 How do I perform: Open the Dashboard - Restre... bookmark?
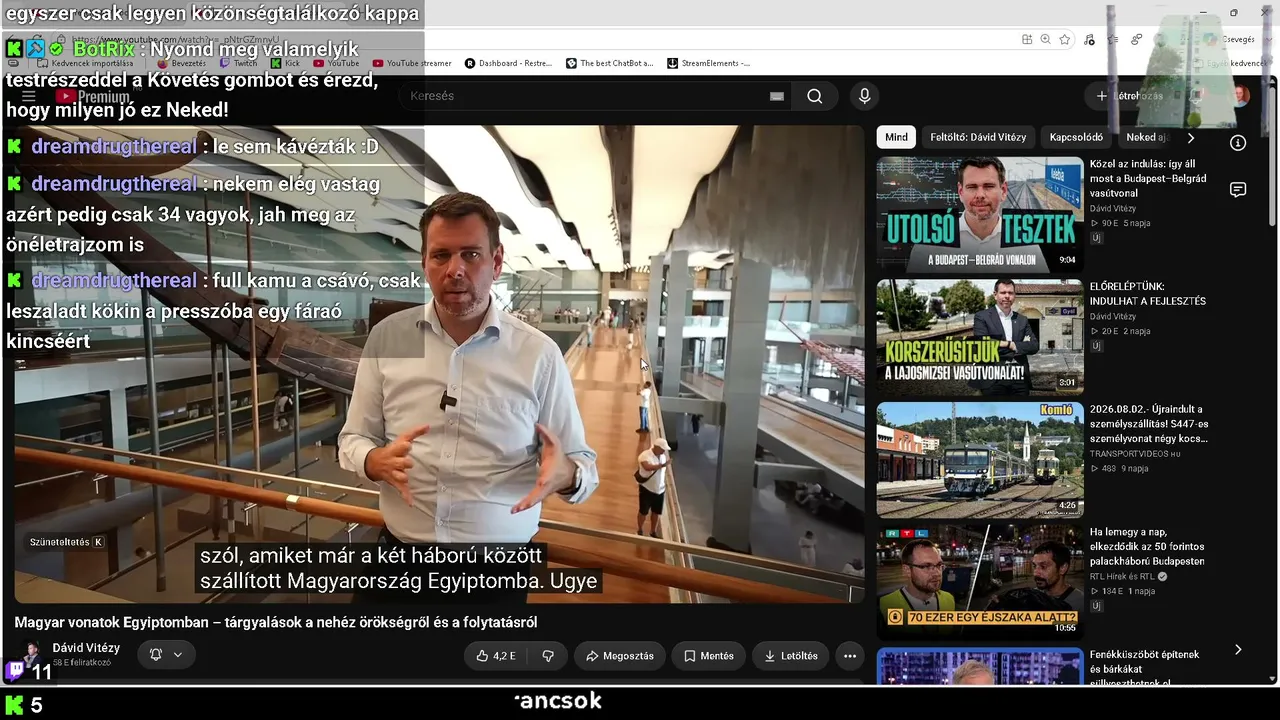pos(508,63)
